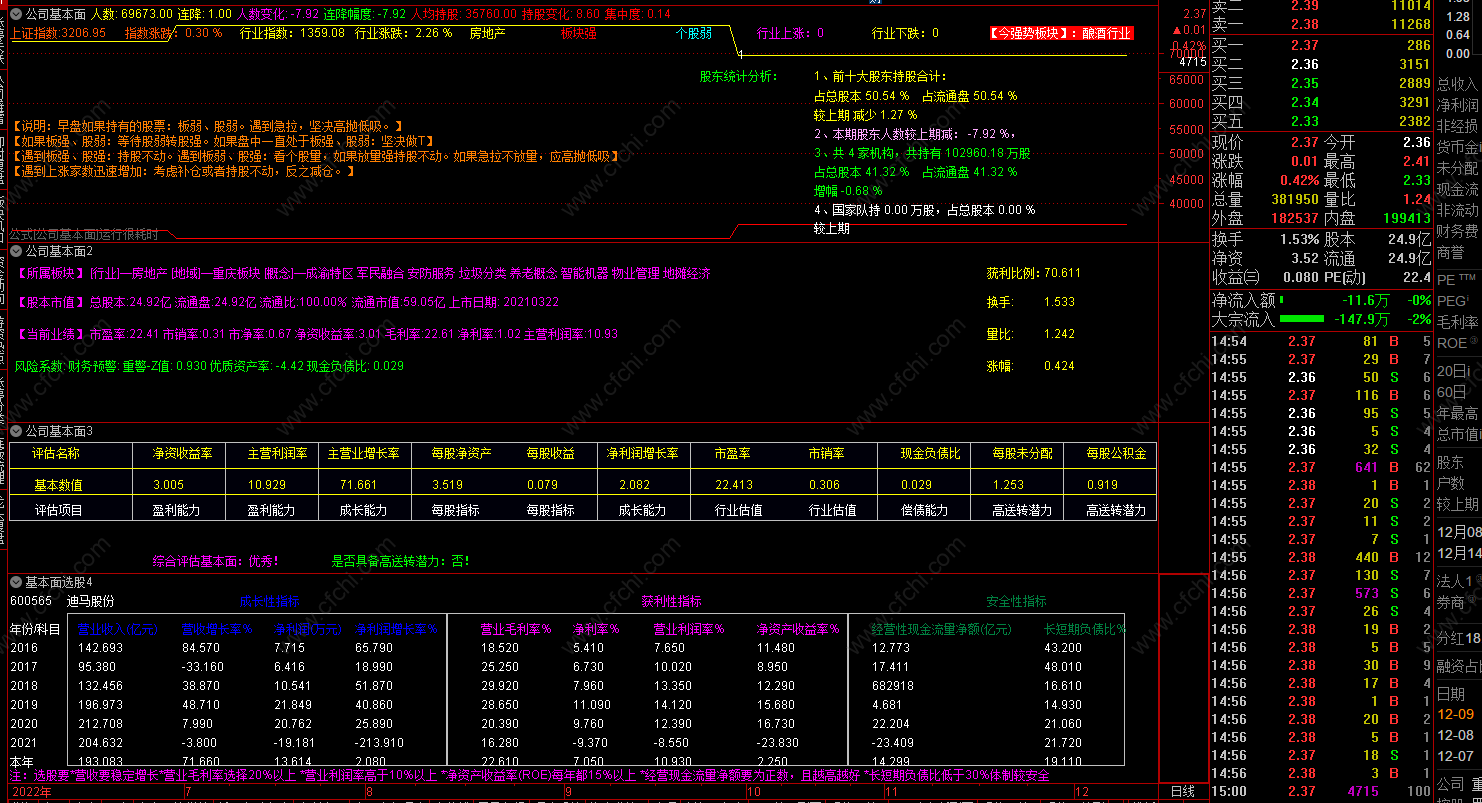Click the 每股公积金 value 0.919
This screenshot has width=1482, height=803.
(1102, 485)
